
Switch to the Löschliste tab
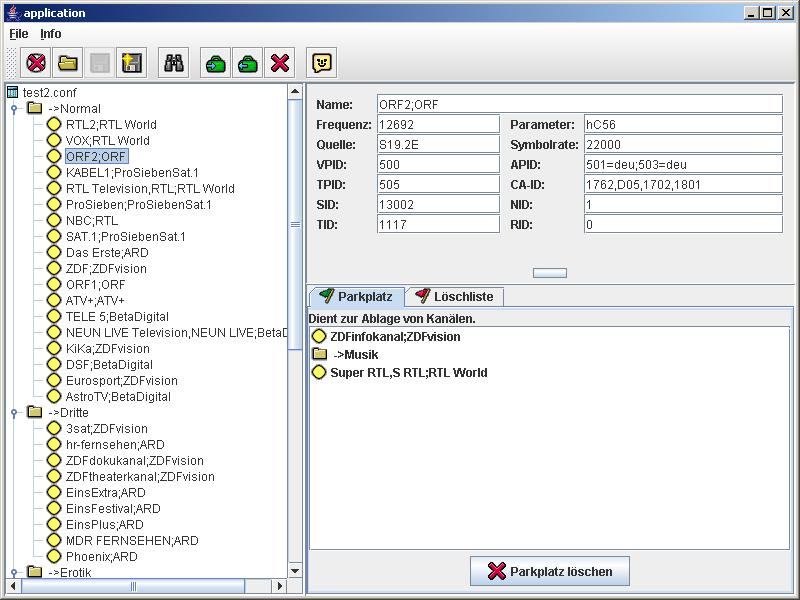click(454, 297)
